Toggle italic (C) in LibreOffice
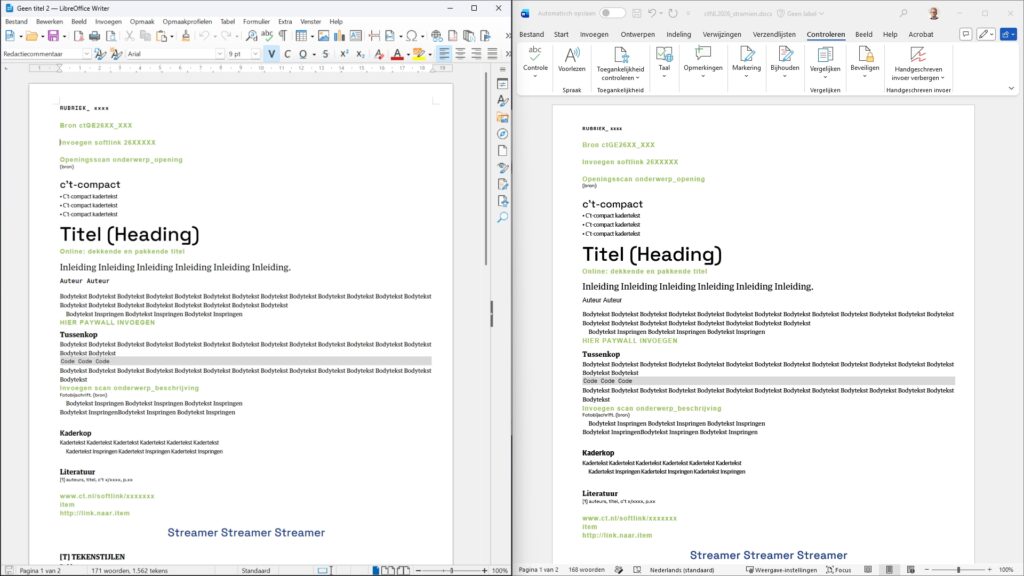 coord(287,54)
